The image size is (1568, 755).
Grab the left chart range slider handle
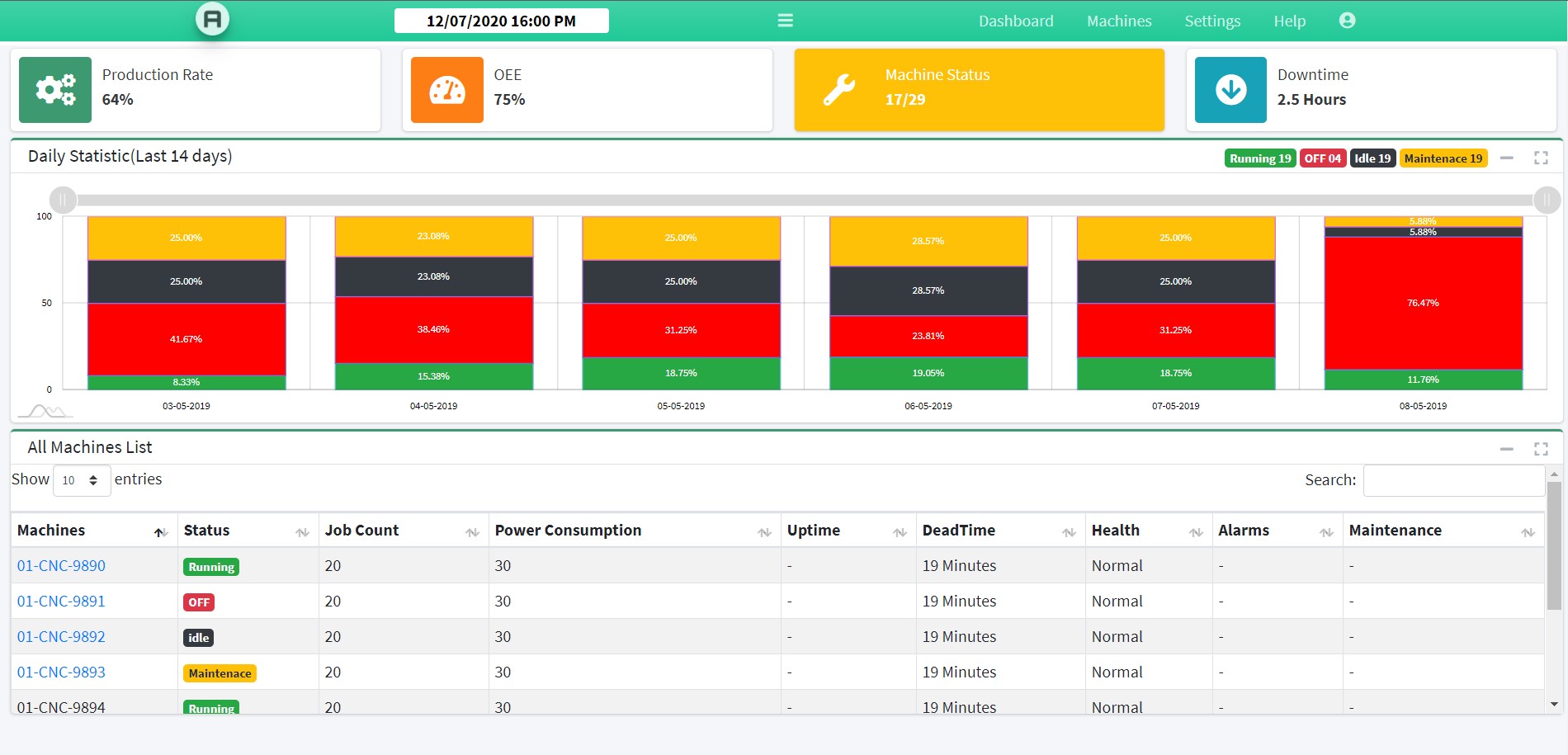(x=63, y=200)
